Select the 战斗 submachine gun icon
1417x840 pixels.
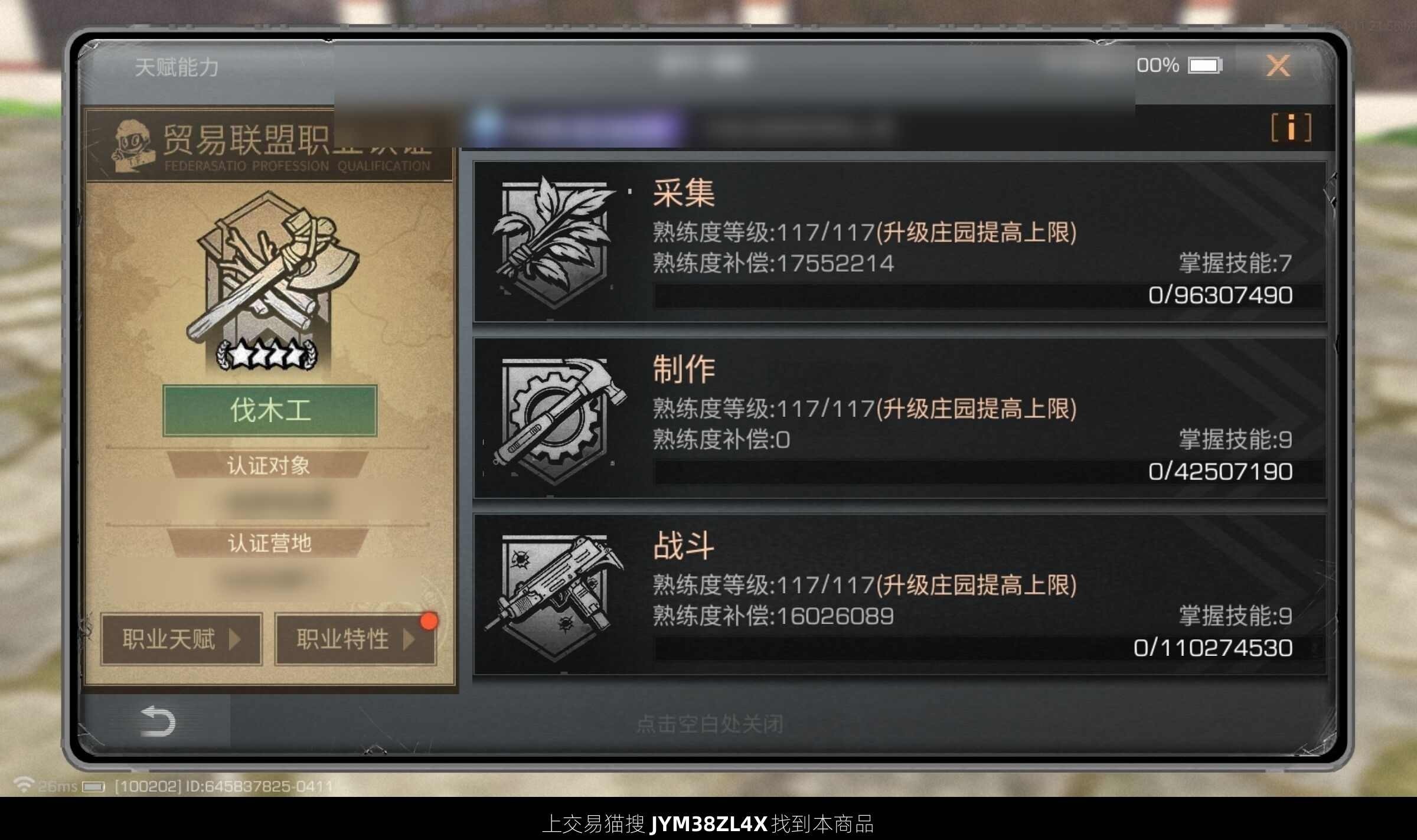tap(555, 596)
